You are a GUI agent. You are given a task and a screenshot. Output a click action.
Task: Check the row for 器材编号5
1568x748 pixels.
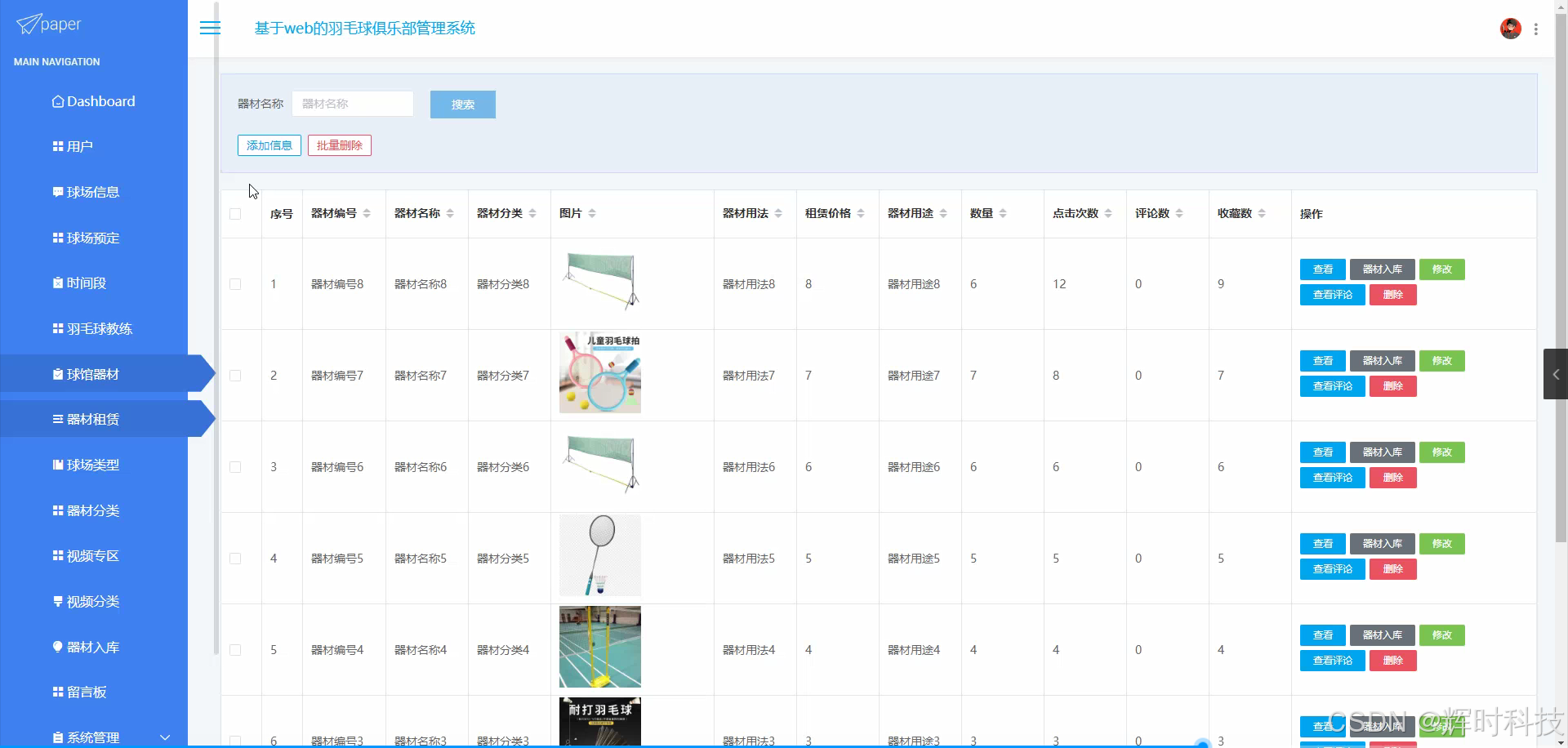pyautogui.click(x=235, y=559)
